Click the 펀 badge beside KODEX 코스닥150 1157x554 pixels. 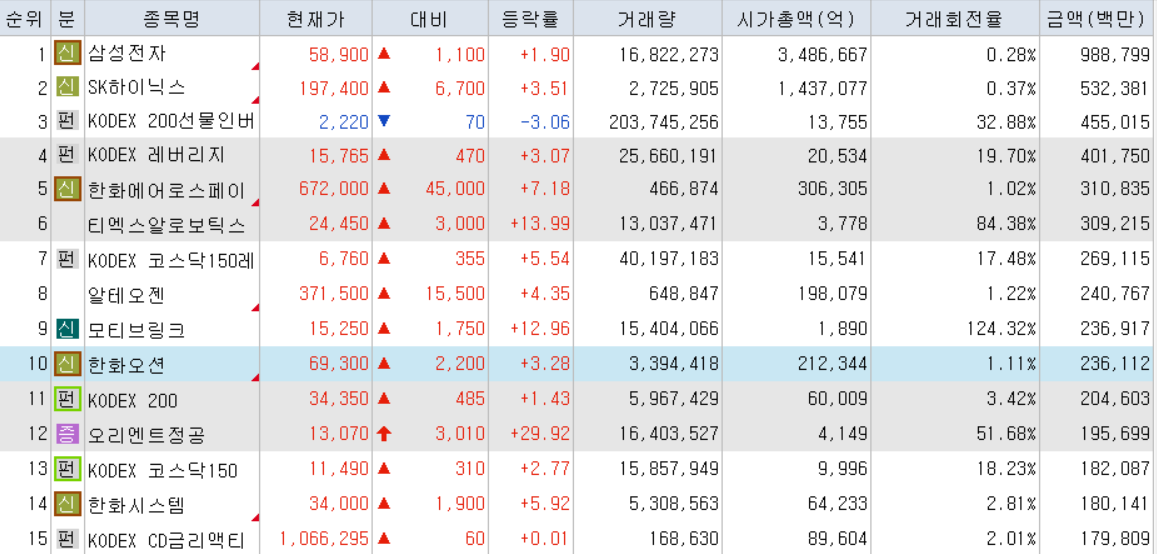(x=67, y=470)
